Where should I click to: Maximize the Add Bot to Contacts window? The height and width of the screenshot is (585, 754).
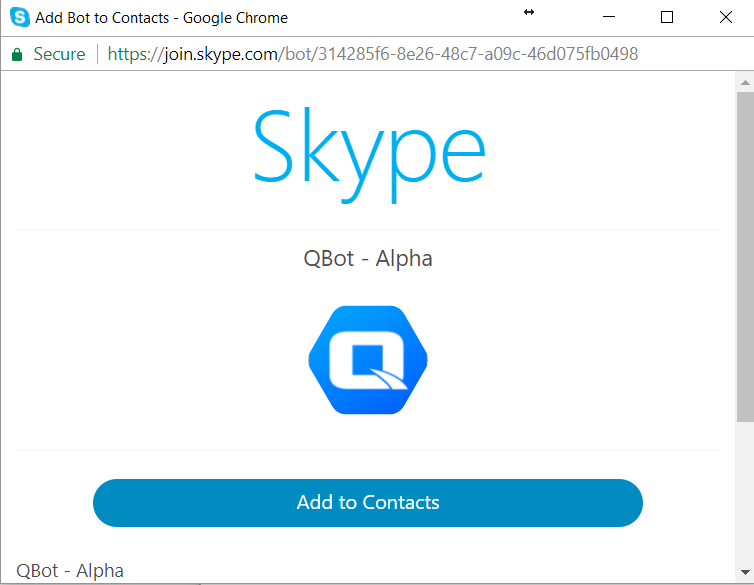point(667,17)
